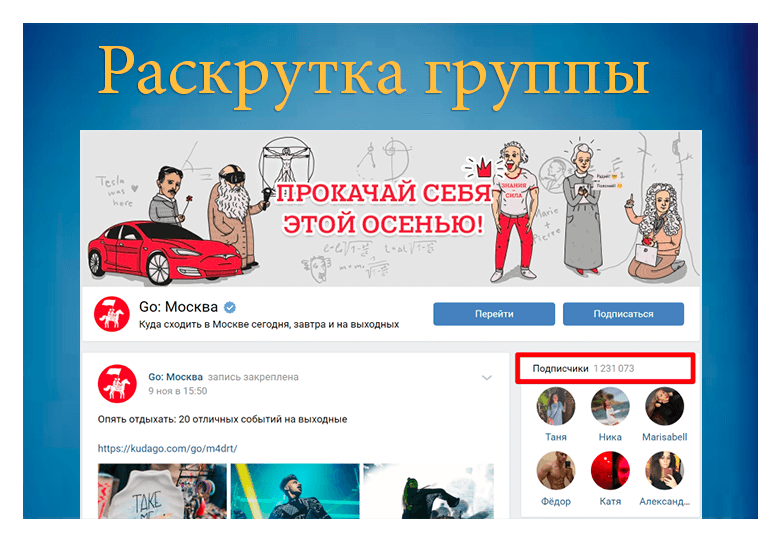Viewport: 782px width, 539px height.
Task: Open subscriber Таня's avatar
Action: coord(556,406)
